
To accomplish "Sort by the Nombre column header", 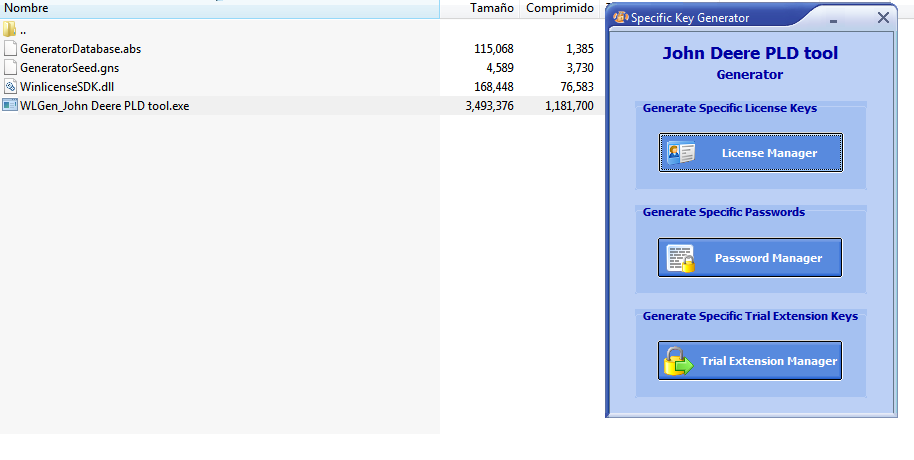I will pos(220,8).
